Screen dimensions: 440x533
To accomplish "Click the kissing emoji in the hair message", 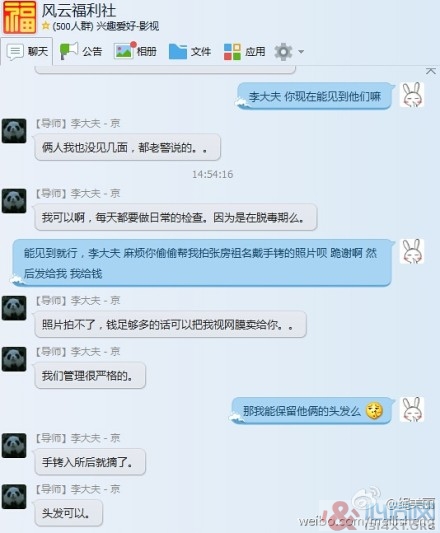I will pos(374,411).
